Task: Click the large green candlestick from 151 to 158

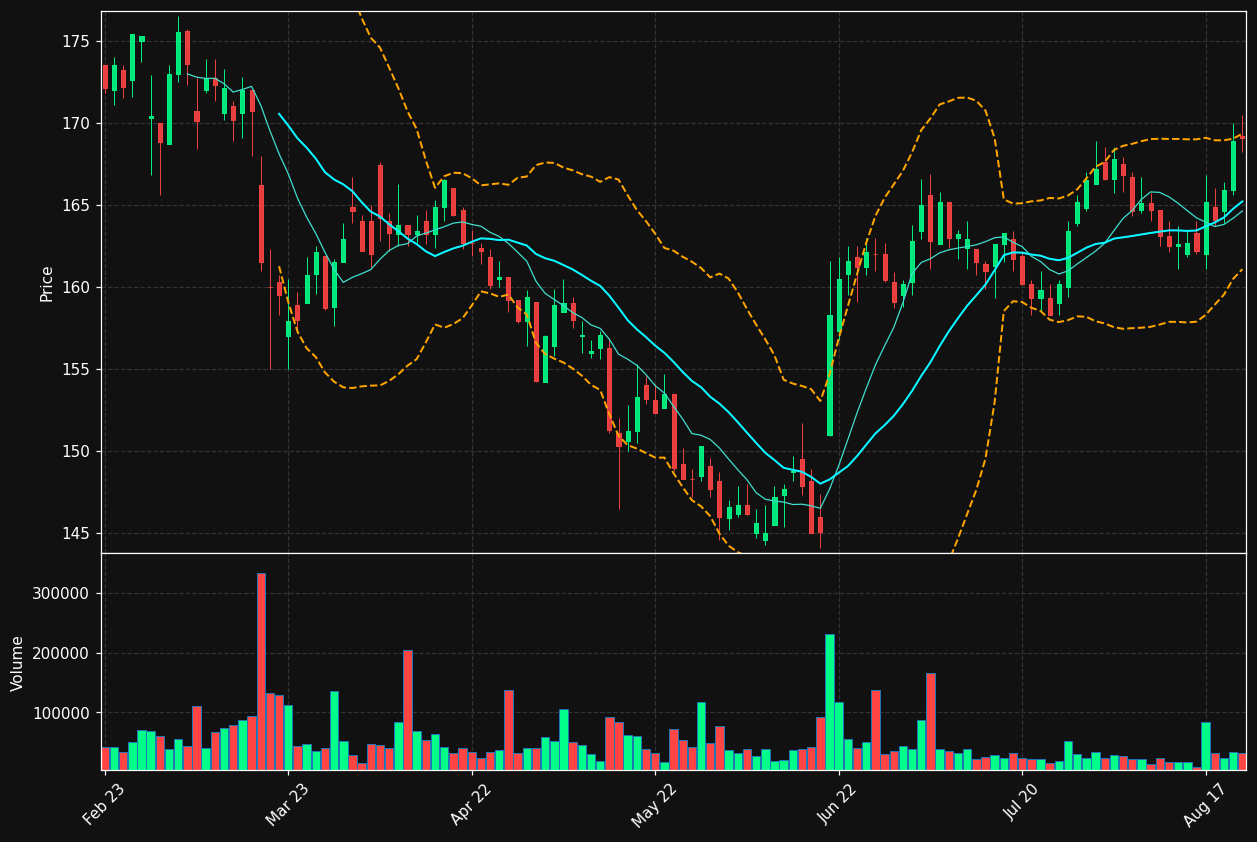Action: click(x=830, y=376)
